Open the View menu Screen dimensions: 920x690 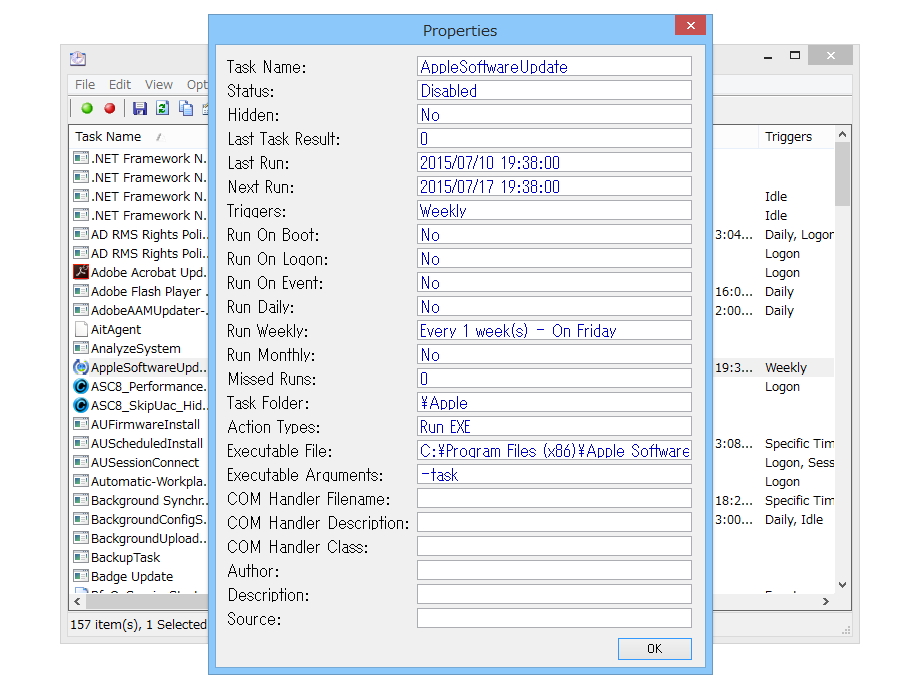point(158,84)
